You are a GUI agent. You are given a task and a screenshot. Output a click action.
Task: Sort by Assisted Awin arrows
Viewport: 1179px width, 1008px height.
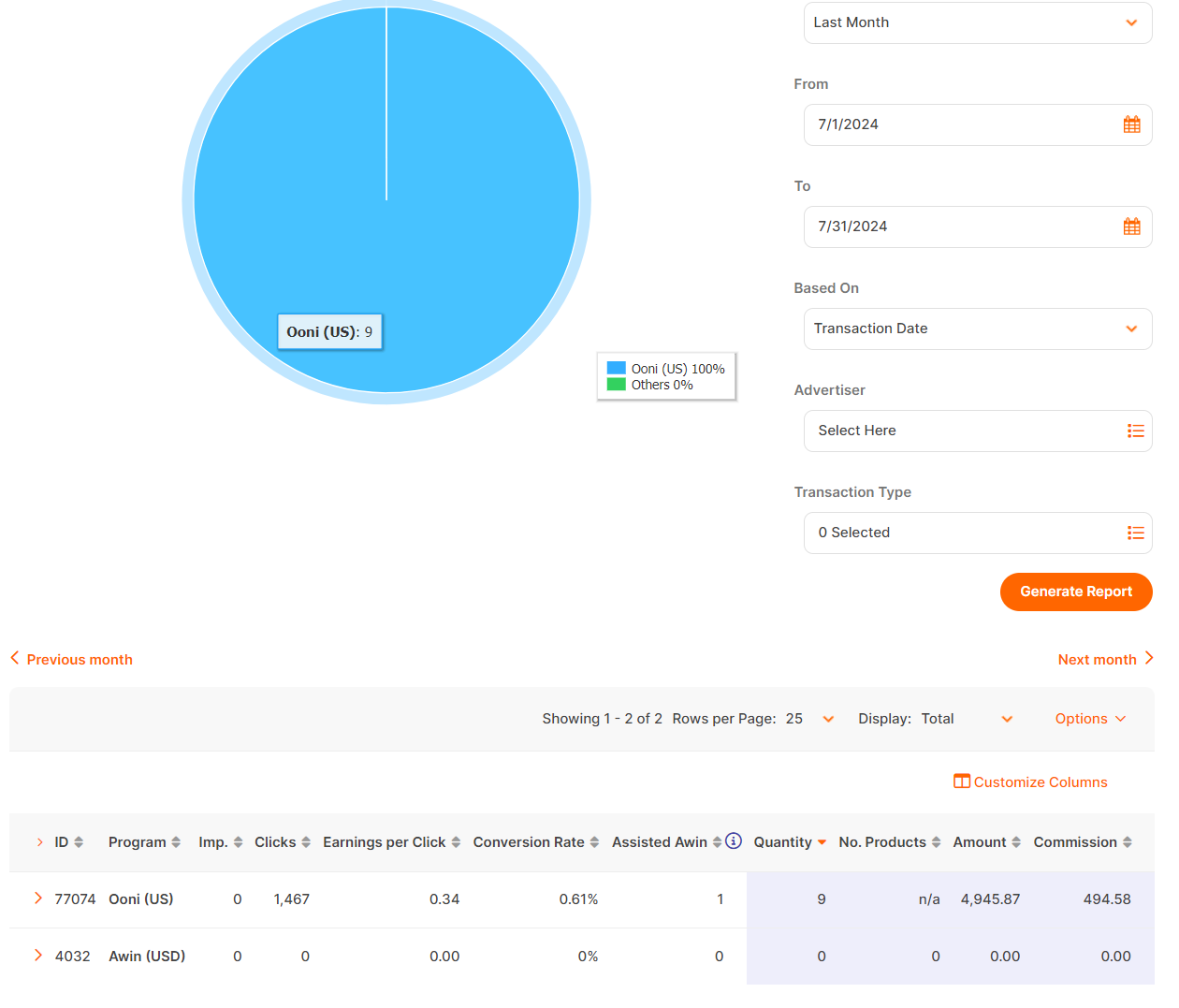[x=717, y=842]
